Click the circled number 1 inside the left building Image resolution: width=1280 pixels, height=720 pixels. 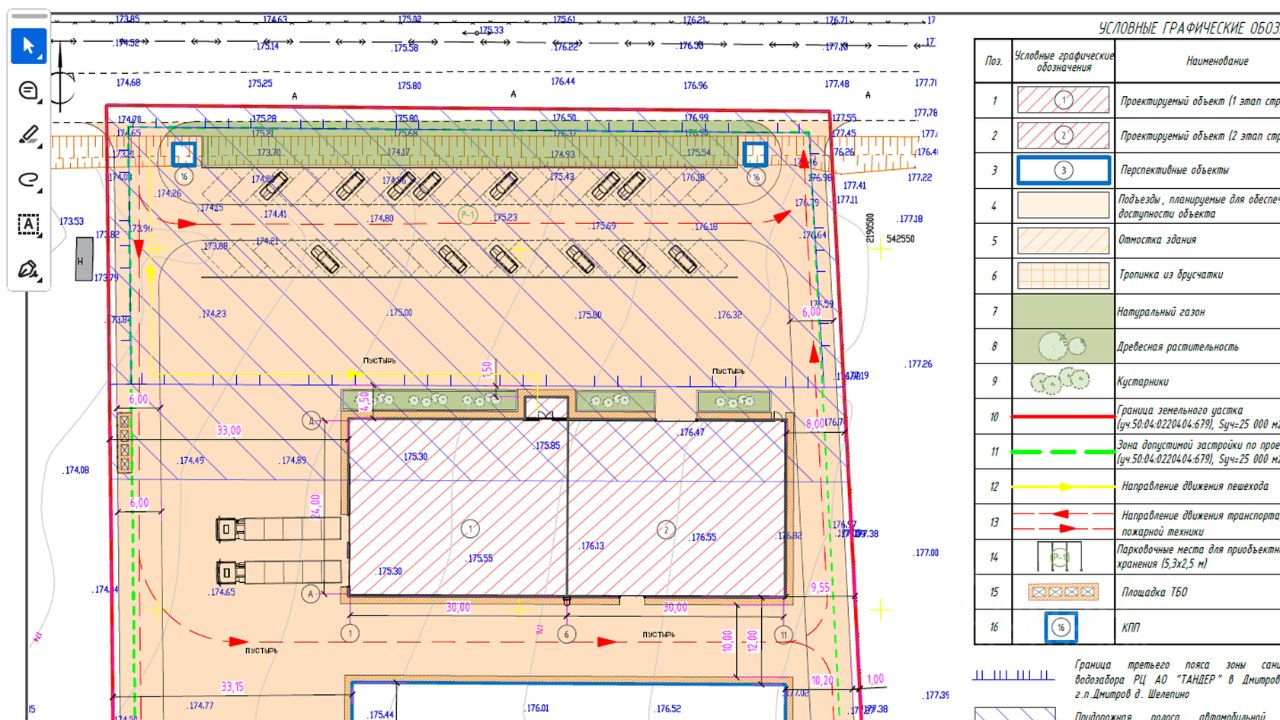471,527
